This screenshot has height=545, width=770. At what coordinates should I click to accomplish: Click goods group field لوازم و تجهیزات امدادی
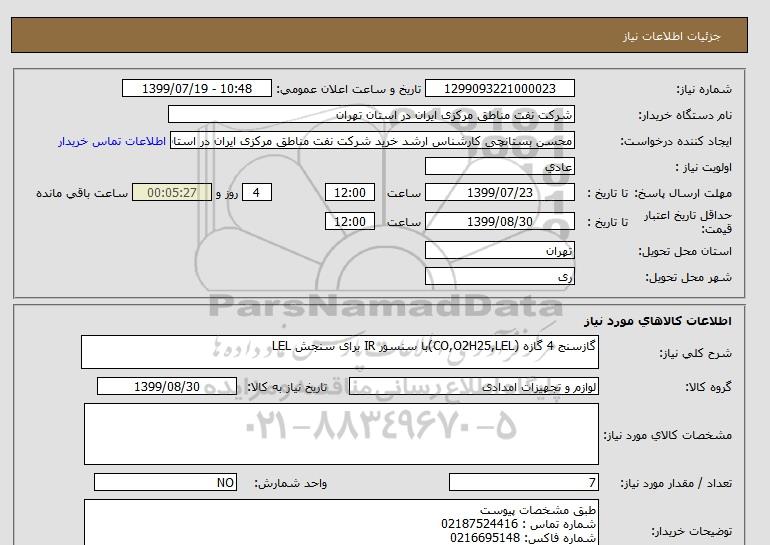pos(474,386)
